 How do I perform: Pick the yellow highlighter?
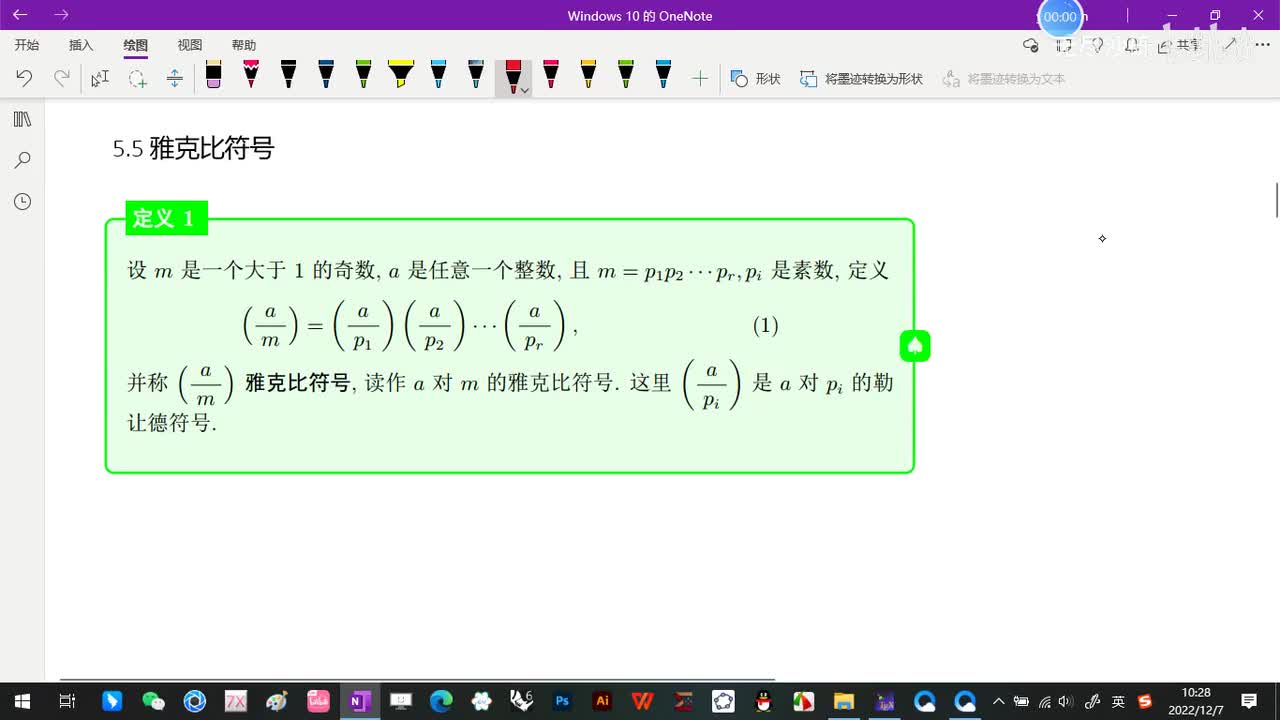pos(401,75)
